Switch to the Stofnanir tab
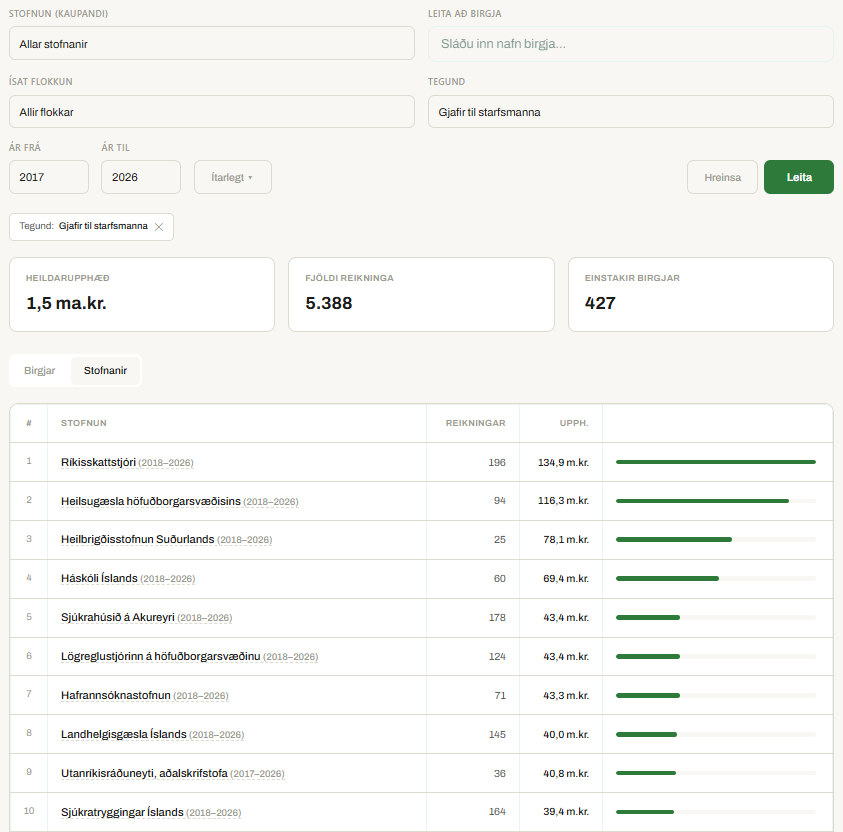Image resolution: width=843 pixels, height=832 pixels. (105, 370)
